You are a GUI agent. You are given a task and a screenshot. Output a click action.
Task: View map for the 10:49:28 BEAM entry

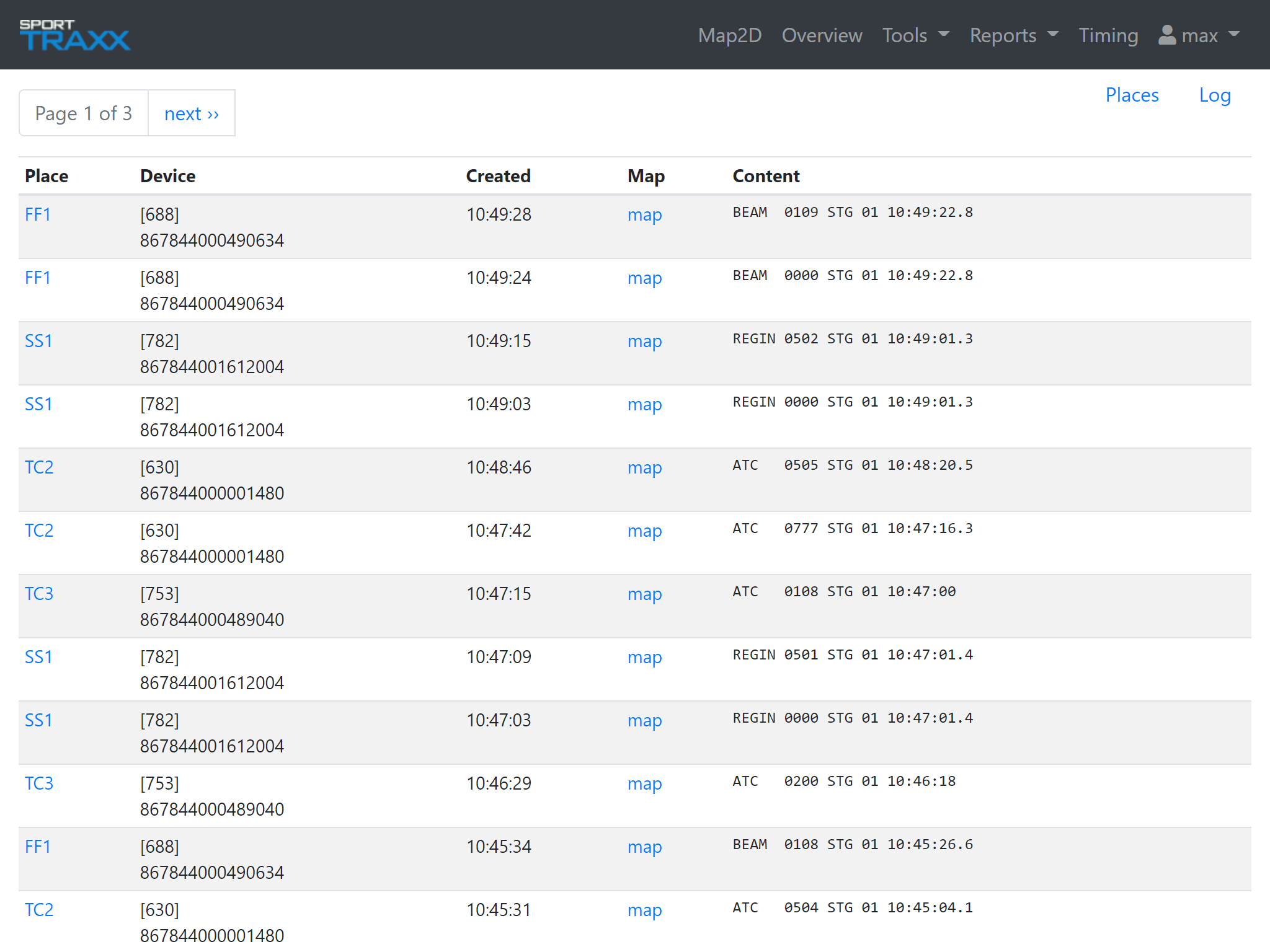[x=644, y=215]
